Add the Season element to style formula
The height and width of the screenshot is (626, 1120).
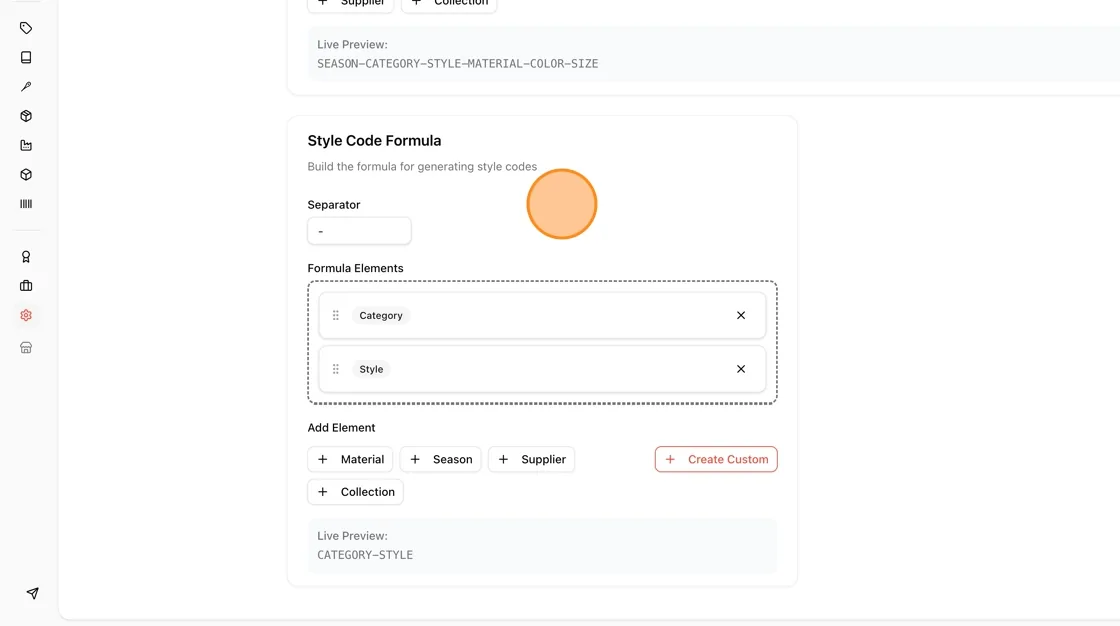point(441,459)
